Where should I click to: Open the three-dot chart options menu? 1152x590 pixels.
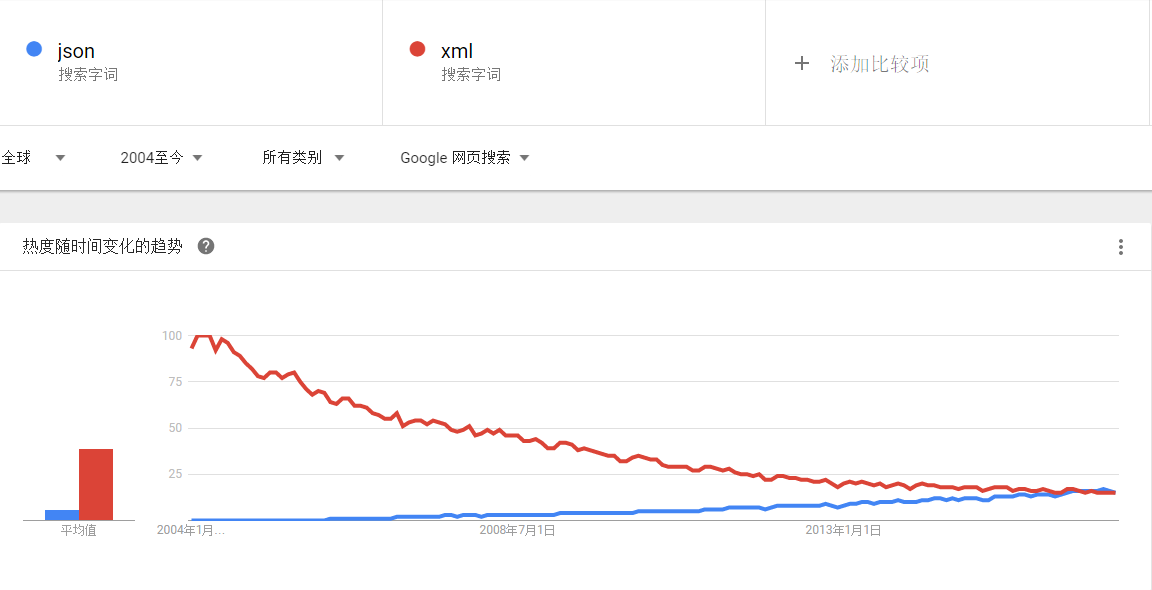click(x=1121, y=247)
